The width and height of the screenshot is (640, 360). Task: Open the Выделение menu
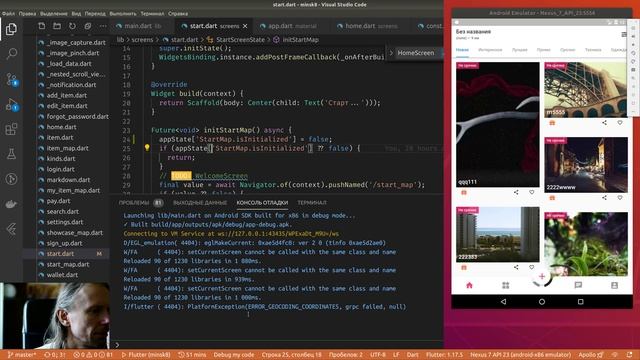click(x=54, y=13)
